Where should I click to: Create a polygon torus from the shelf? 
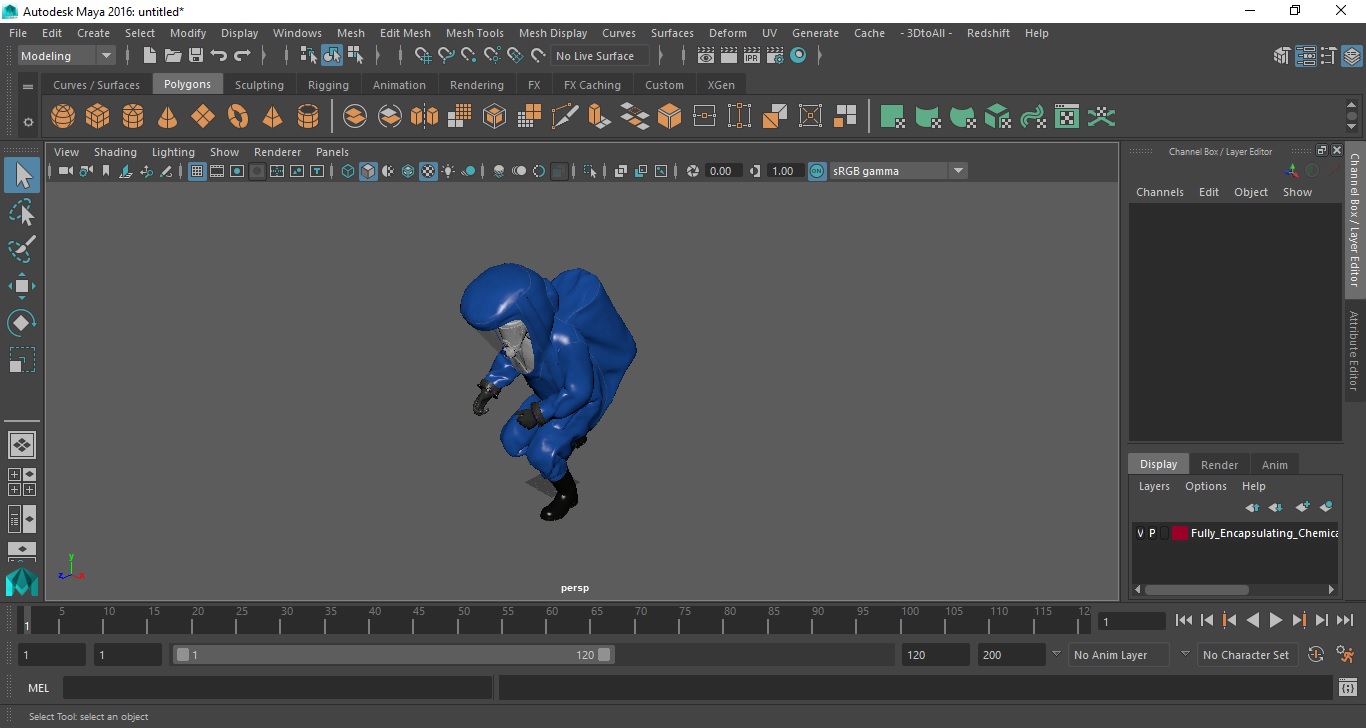[x=237, y=117]
